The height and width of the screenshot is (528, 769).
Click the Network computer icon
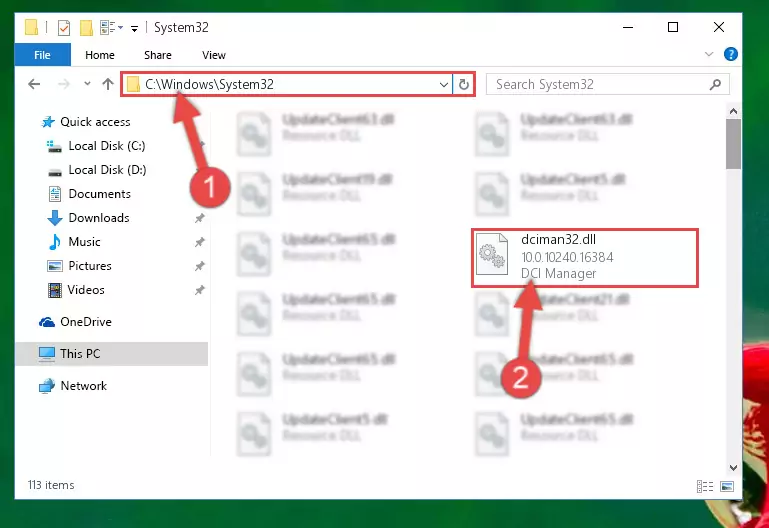[x=47, y=386]
